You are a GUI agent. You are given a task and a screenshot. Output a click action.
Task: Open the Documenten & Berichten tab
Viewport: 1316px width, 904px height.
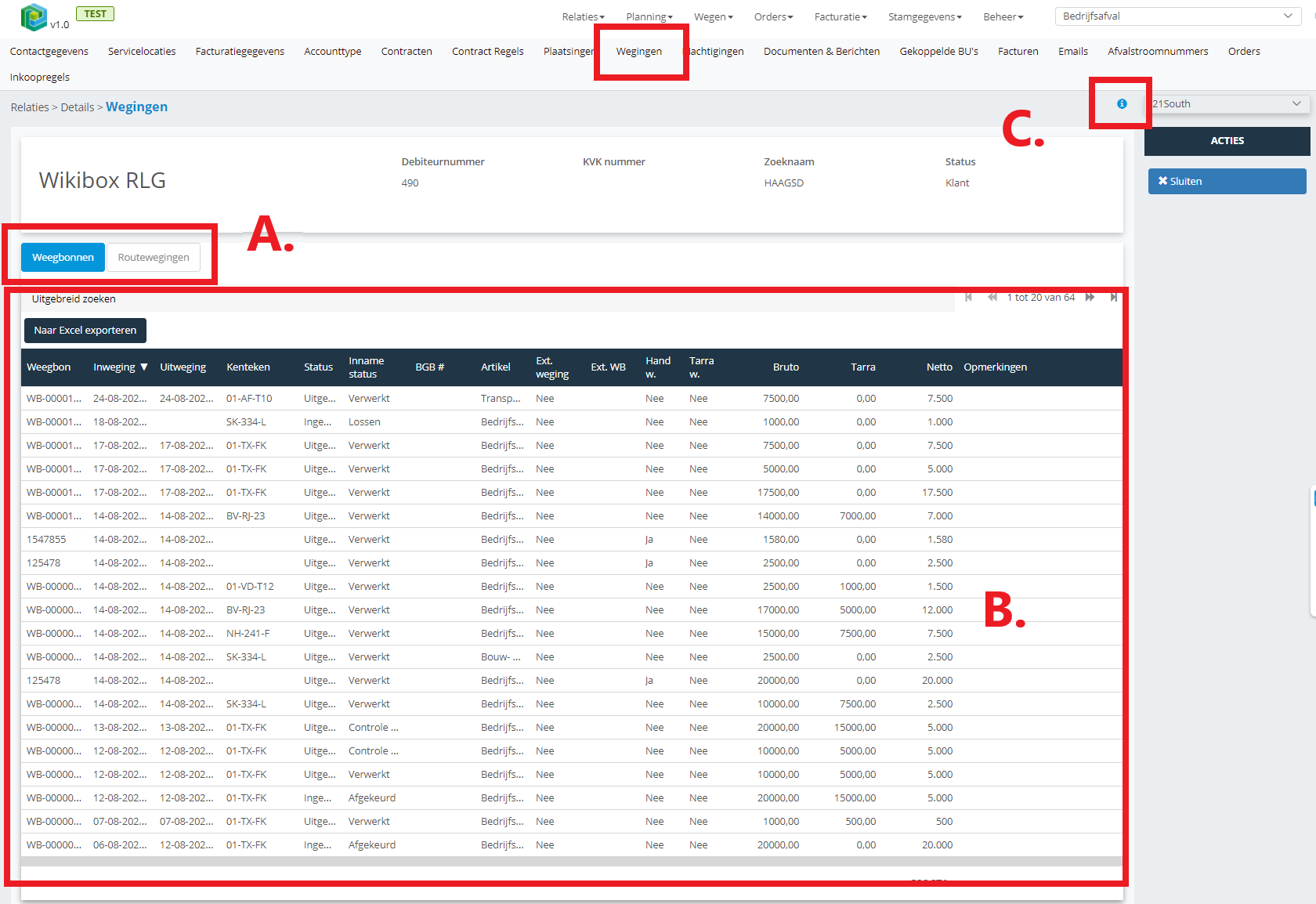822,51
